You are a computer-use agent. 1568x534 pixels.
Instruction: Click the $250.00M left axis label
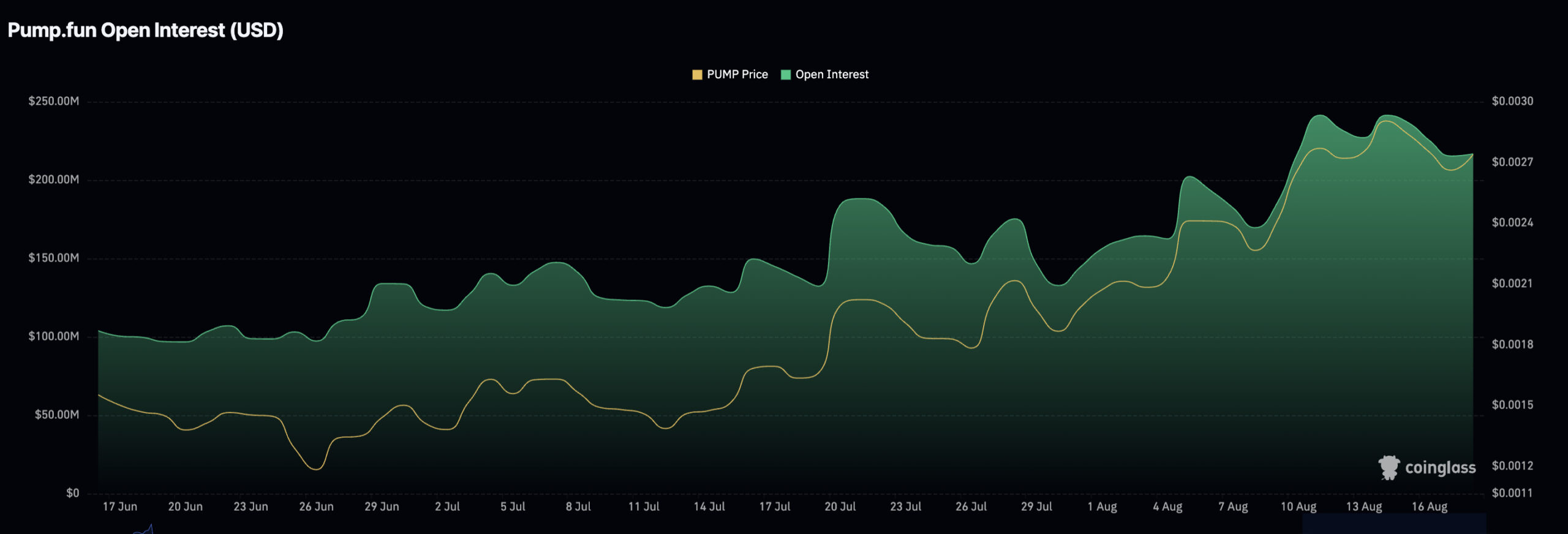pos(54,101)
